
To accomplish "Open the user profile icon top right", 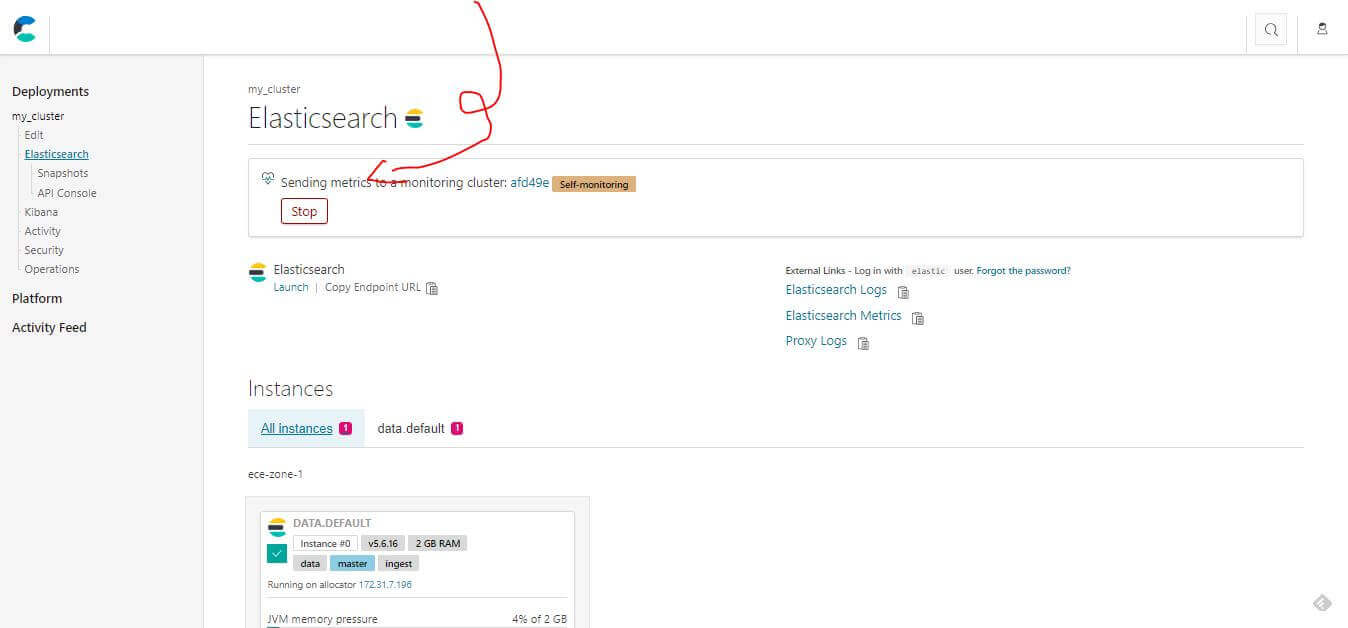I will coord(1322,29).
